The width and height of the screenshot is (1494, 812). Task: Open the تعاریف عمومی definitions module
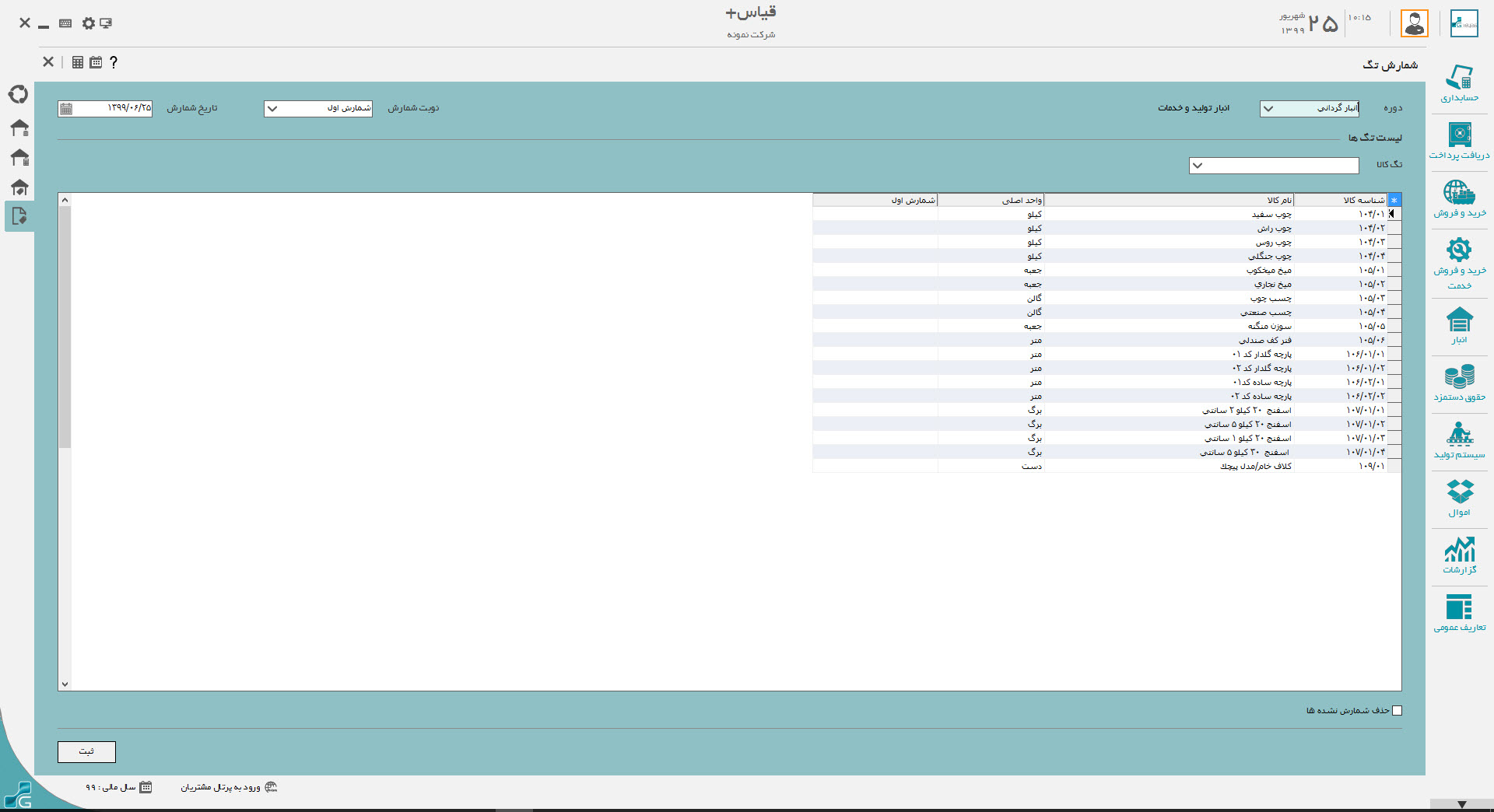1459,613
